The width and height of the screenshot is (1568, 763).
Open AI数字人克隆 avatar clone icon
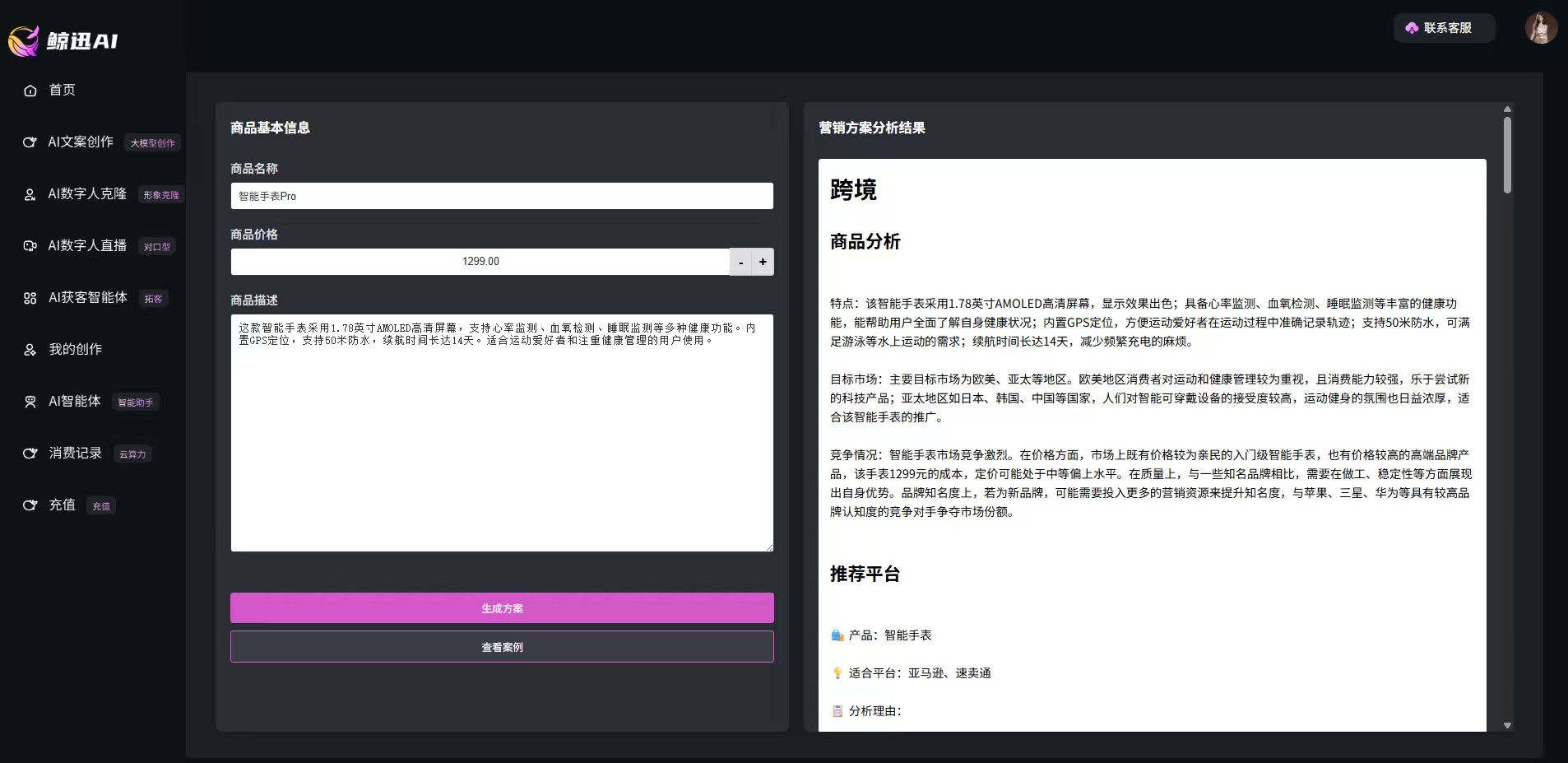pyautogui.click(x=30, y=194)
